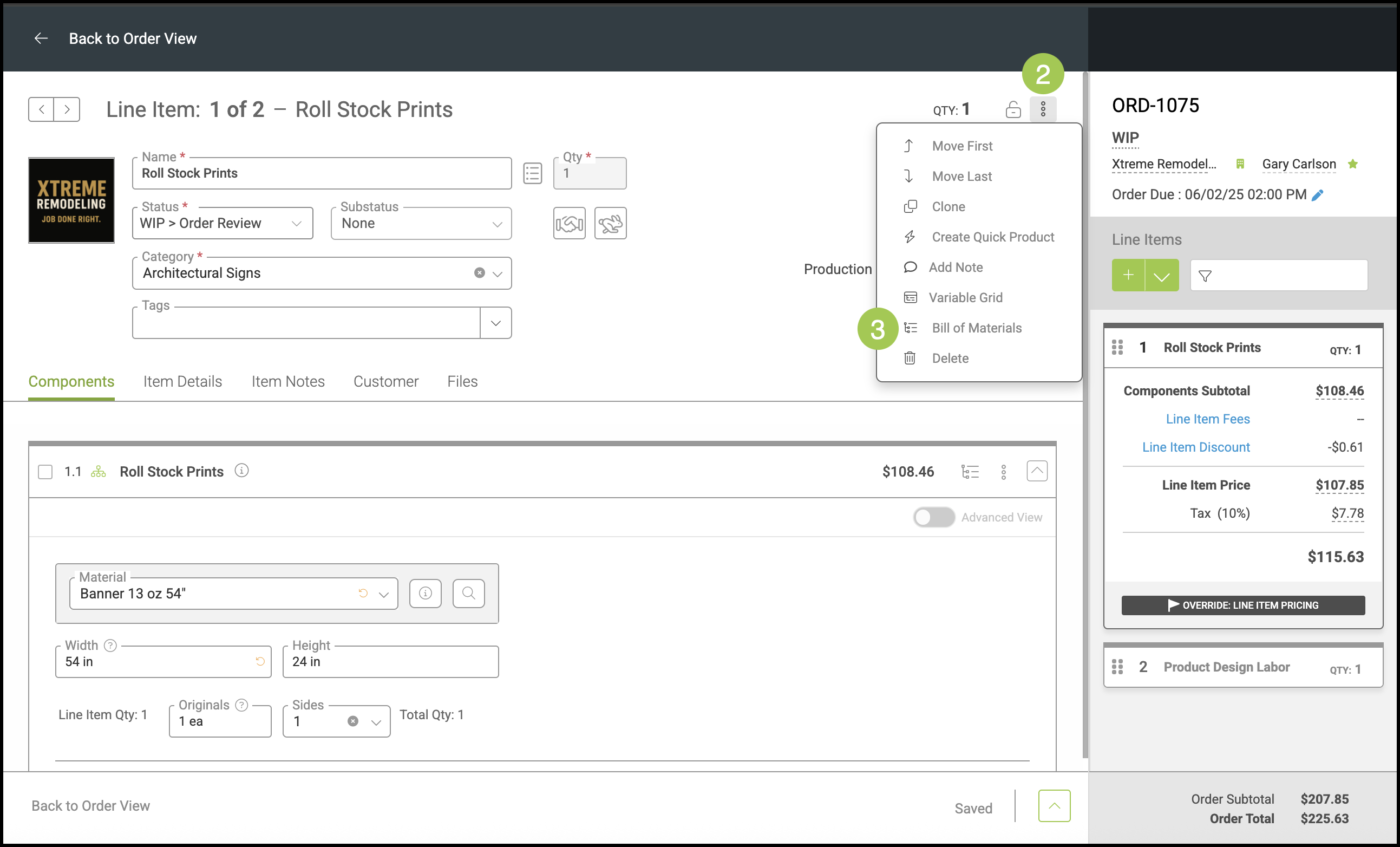Open the Tags dropdown arrow

pos(495,323)
